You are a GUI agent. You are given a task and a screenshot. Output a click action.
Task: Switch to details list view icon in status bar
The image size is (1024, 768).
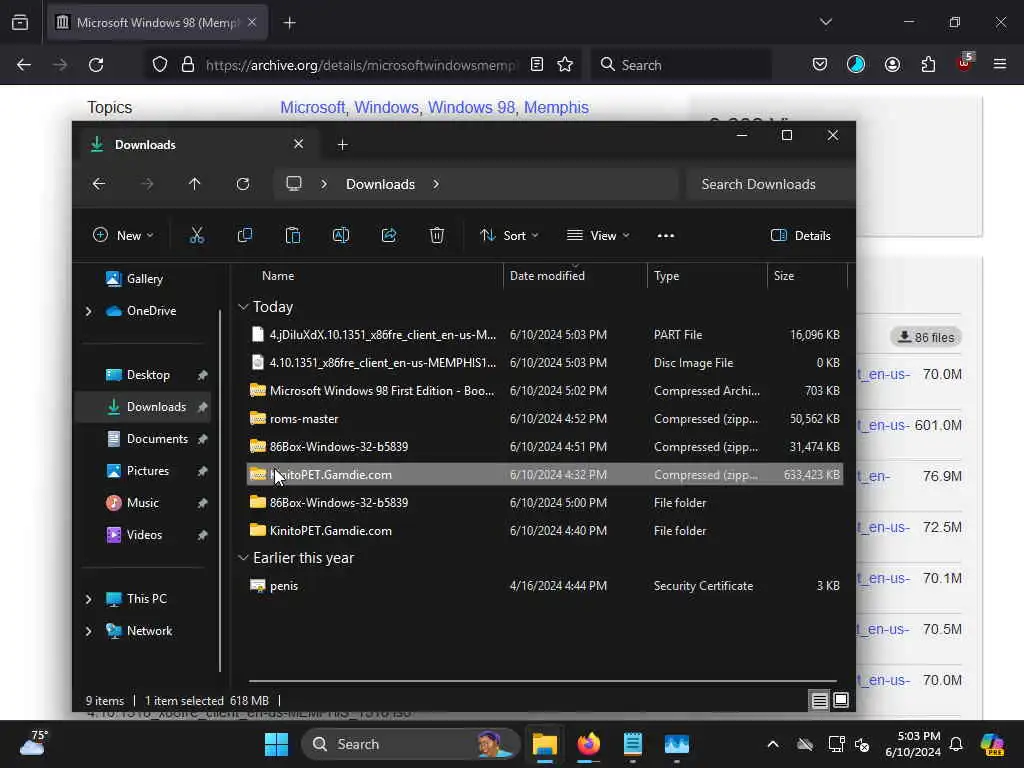click(819, 700)
